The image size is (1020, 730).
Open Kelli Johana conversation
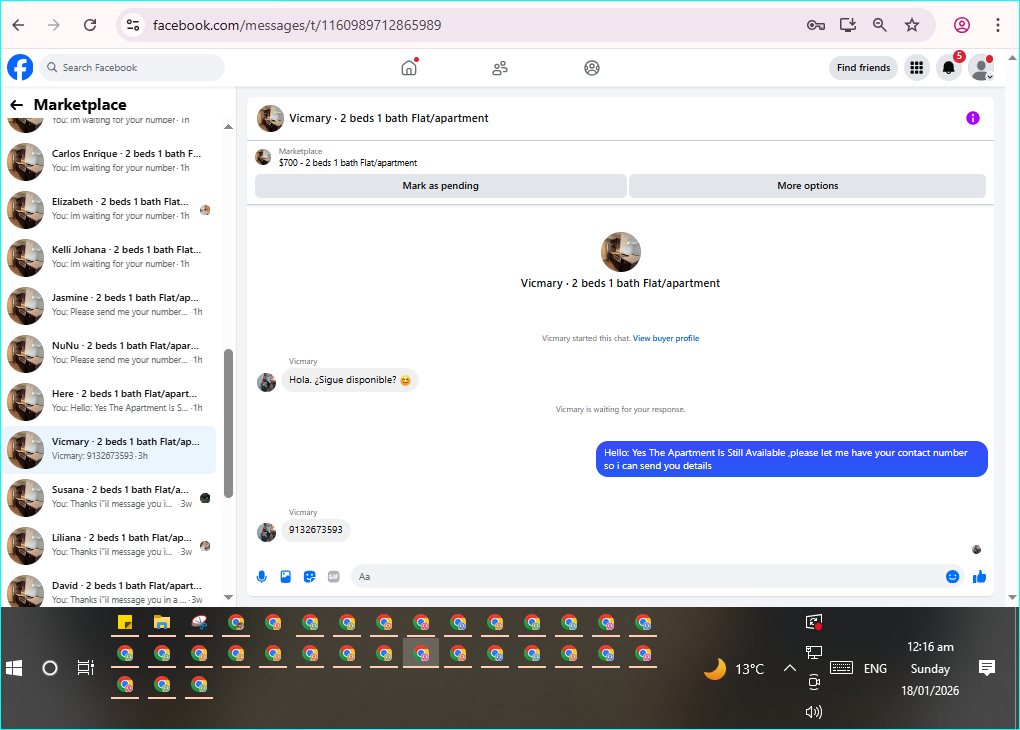(x=111, y=257)
